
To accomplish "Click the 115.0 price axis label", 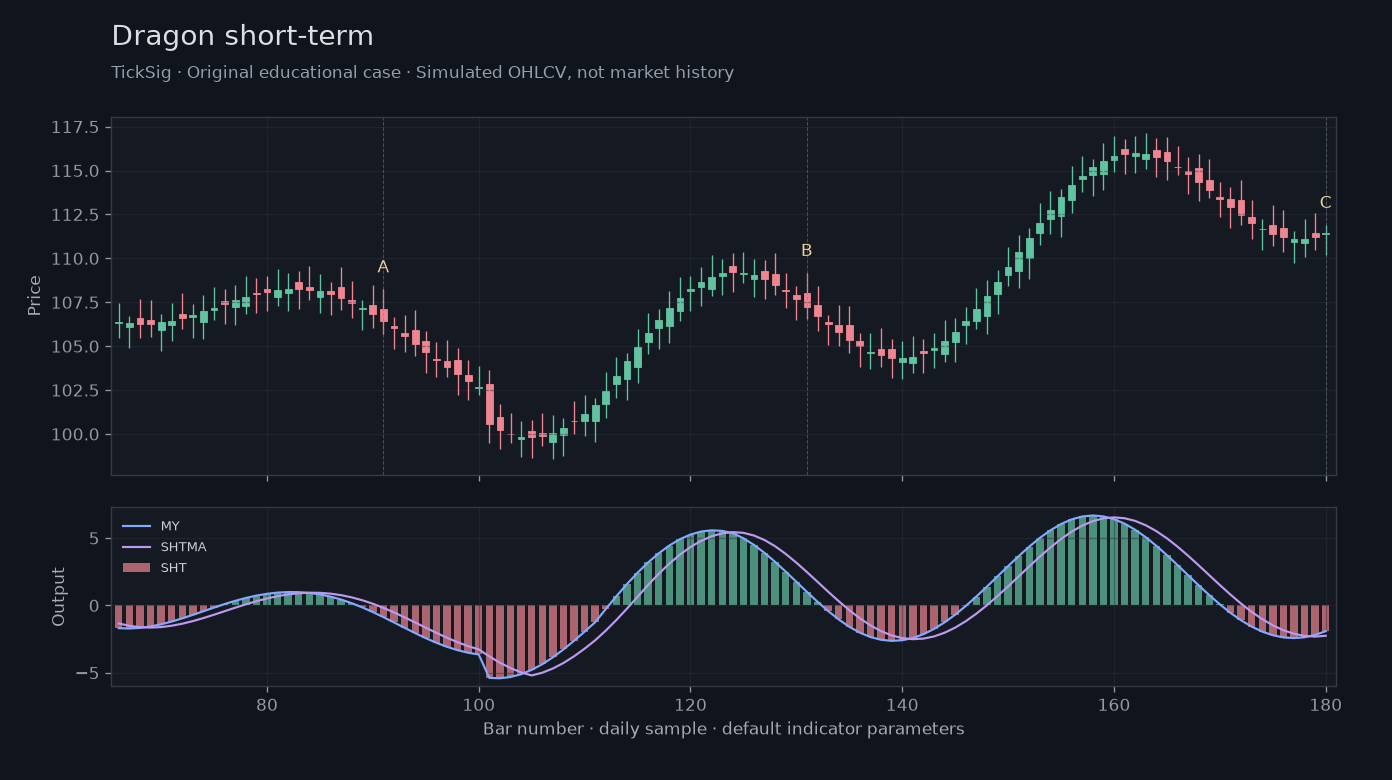I will [75, 172].
